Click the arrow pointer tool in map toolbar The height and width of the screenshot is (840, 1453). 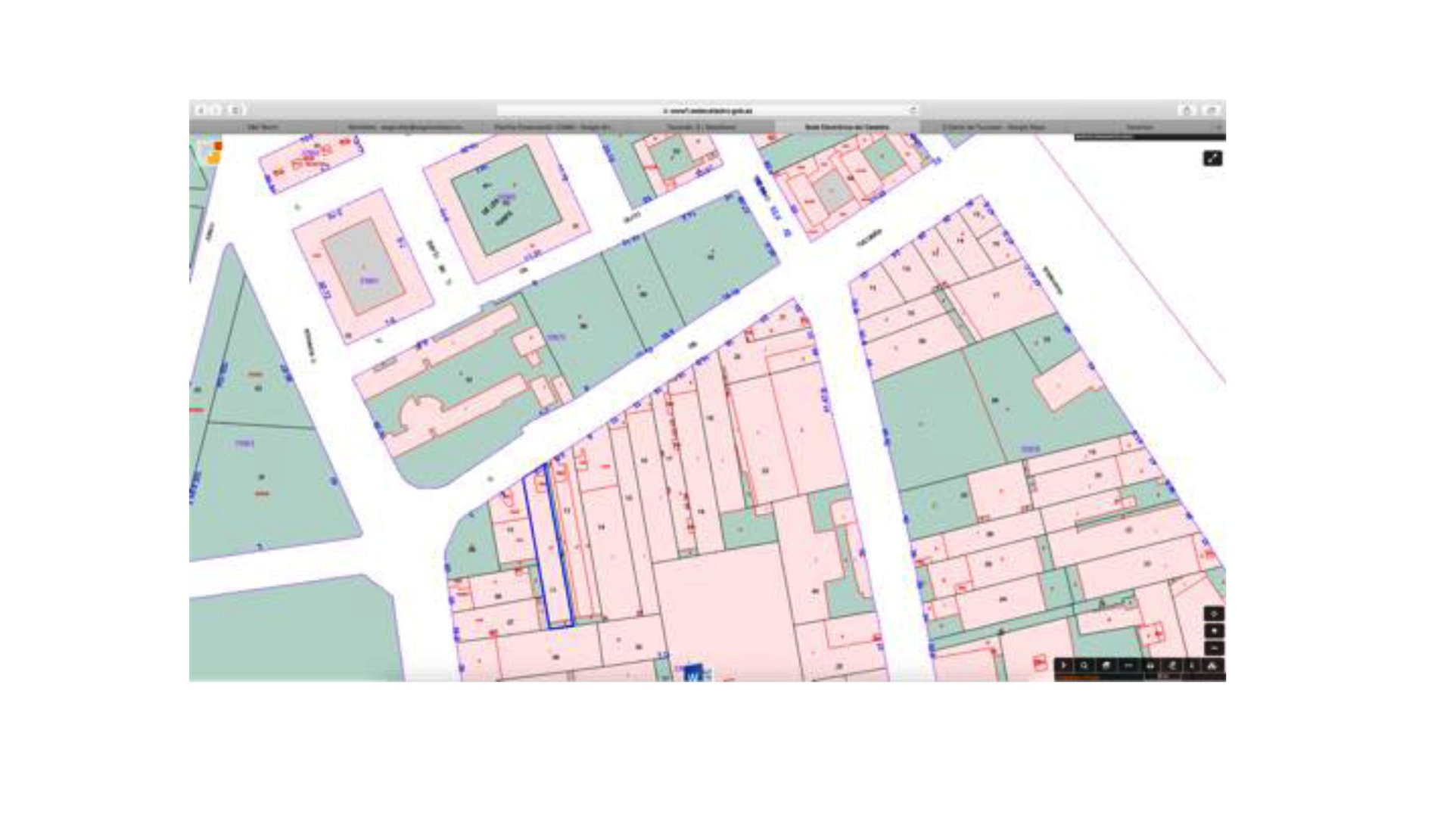point(1063,665)
